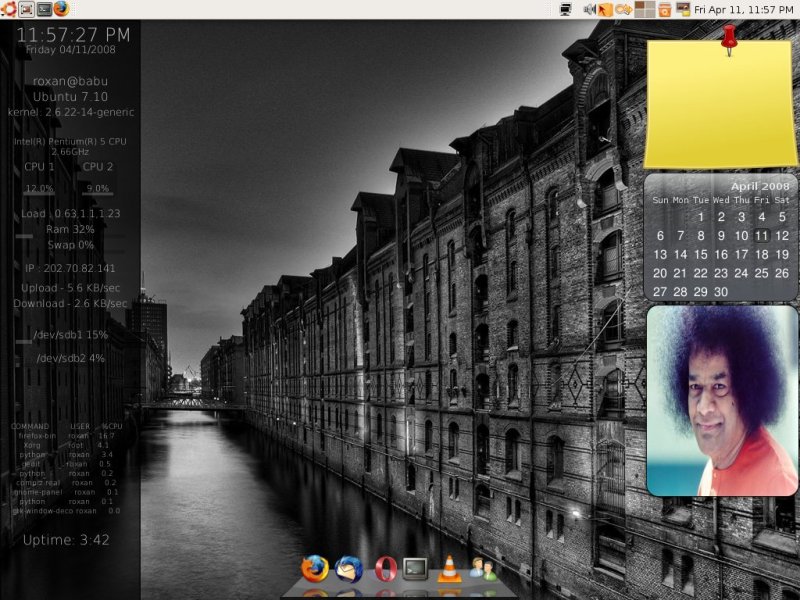800x600 pixels.
Task: Open the volume speaker applet
Action: click(589, 9)
